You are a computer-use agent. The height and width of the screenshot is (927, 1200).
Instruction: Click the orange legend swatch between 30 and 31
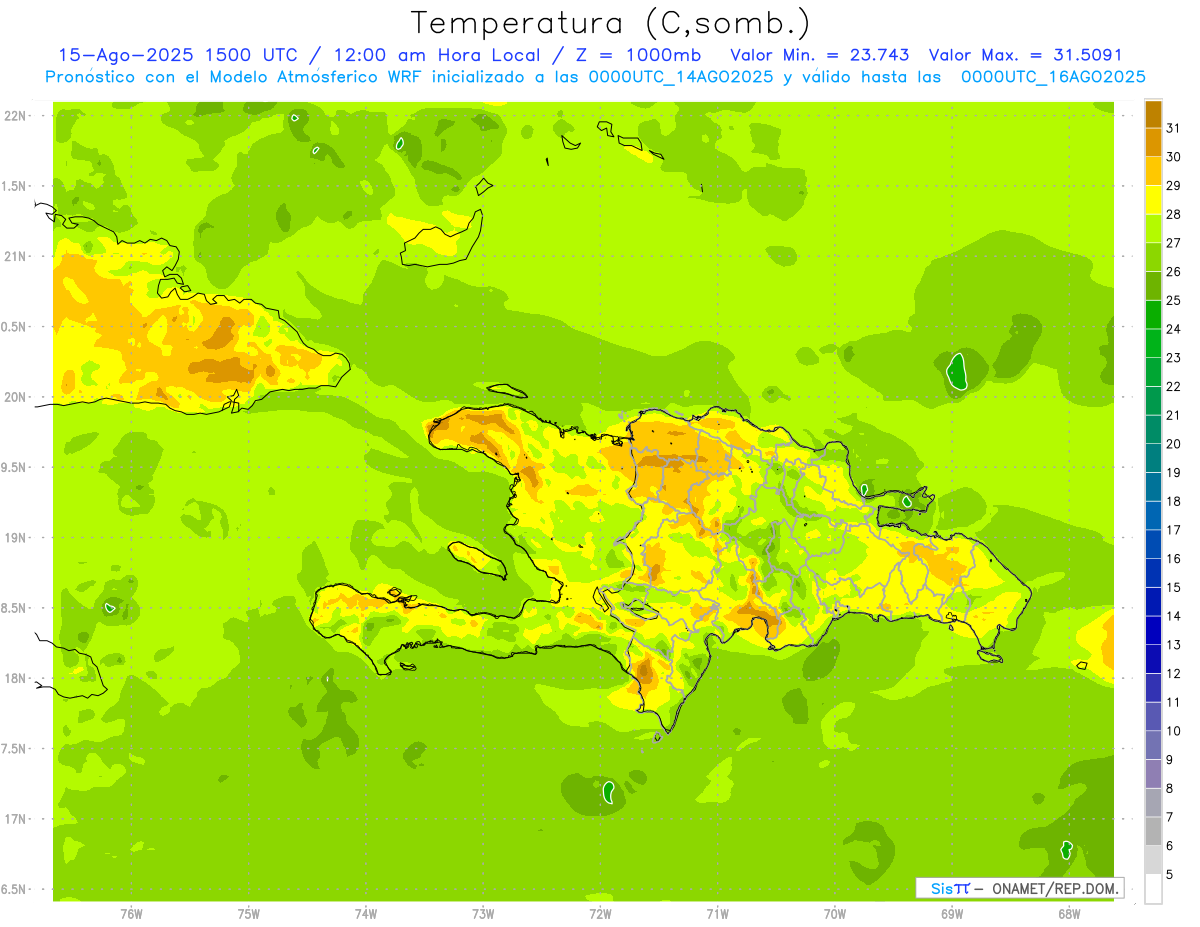pos(1153,143)
